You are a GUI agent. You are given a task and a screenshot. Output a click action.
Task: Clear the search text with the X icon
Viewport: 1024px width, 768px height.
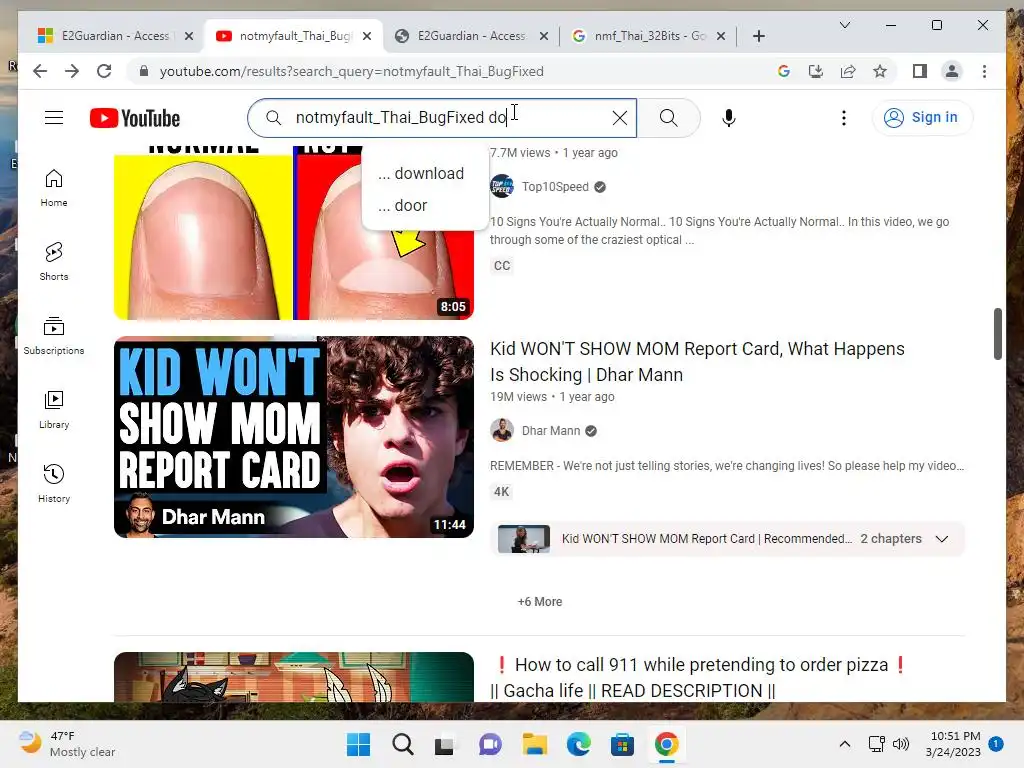pyautogui.click(x=620, y=118)
